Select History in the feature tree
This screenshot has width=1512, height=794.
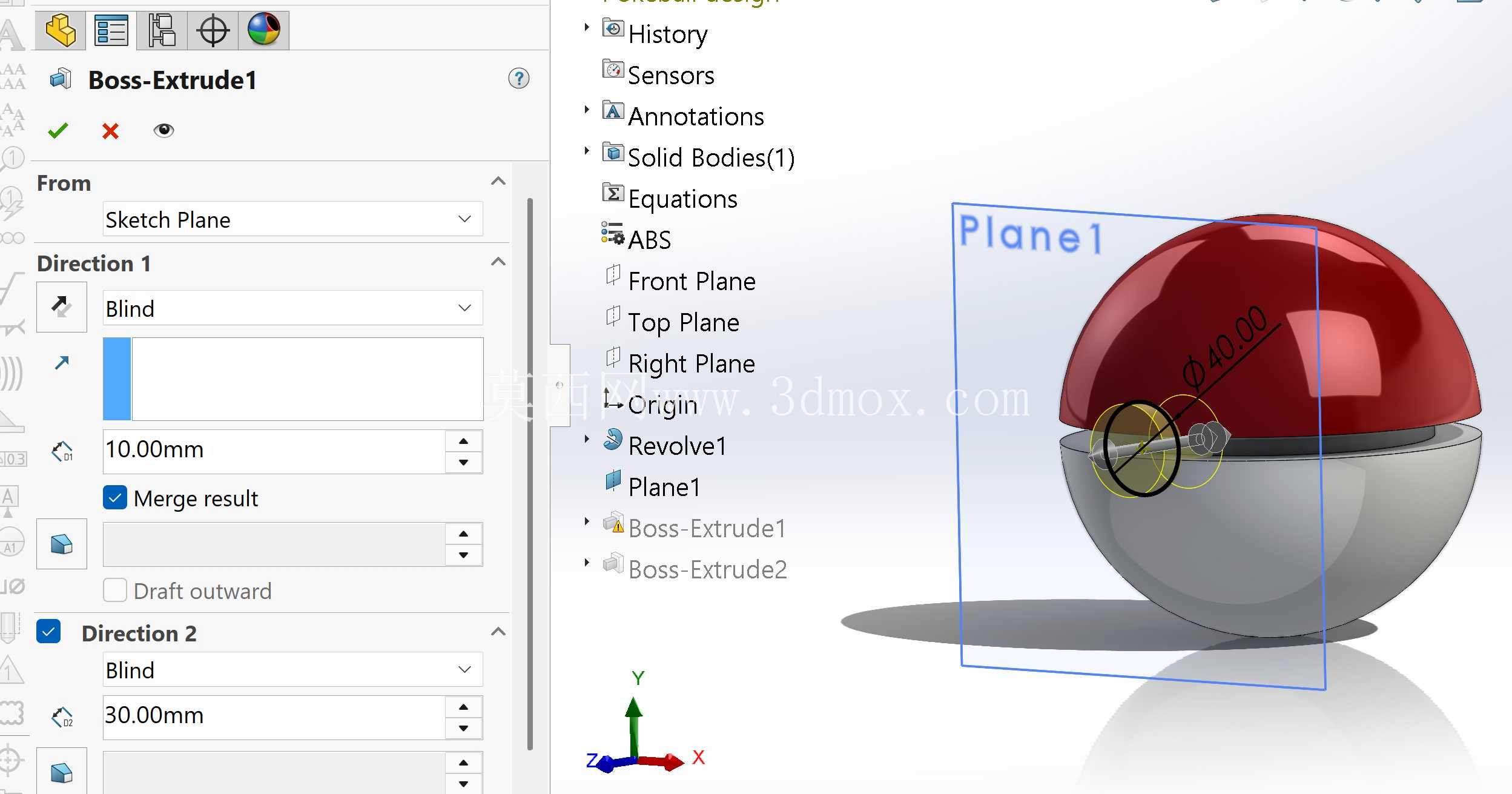tap(668, 34)
